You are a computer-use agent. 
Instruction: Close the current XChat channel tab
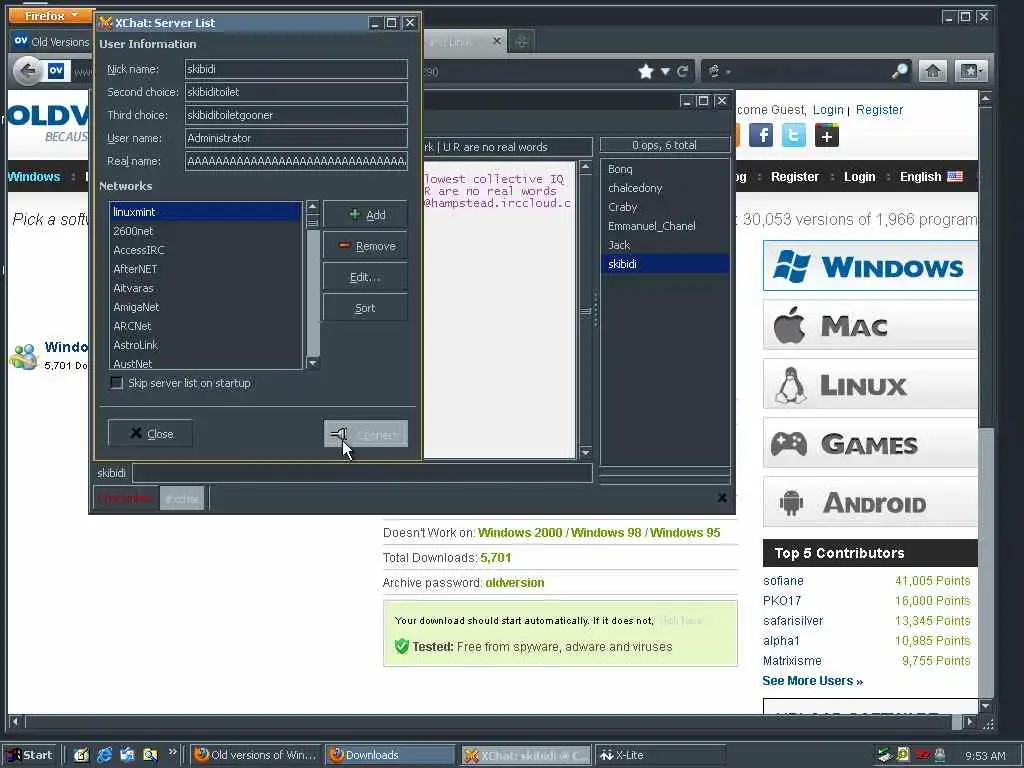click(722, 498)
